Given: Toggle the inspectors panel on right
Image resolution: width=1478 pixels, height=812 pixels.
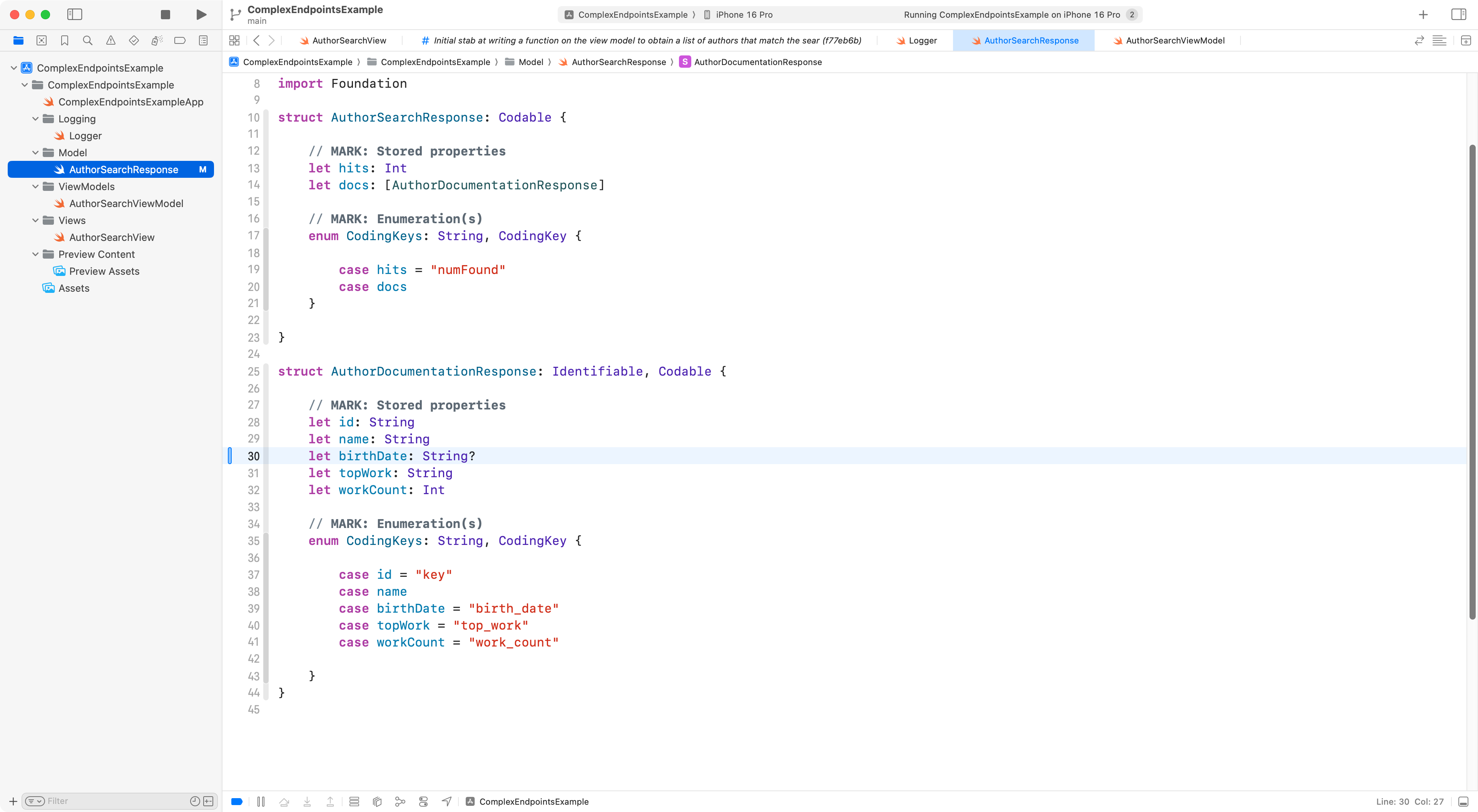Looking at the screenshot, I should click(1458, 14).
